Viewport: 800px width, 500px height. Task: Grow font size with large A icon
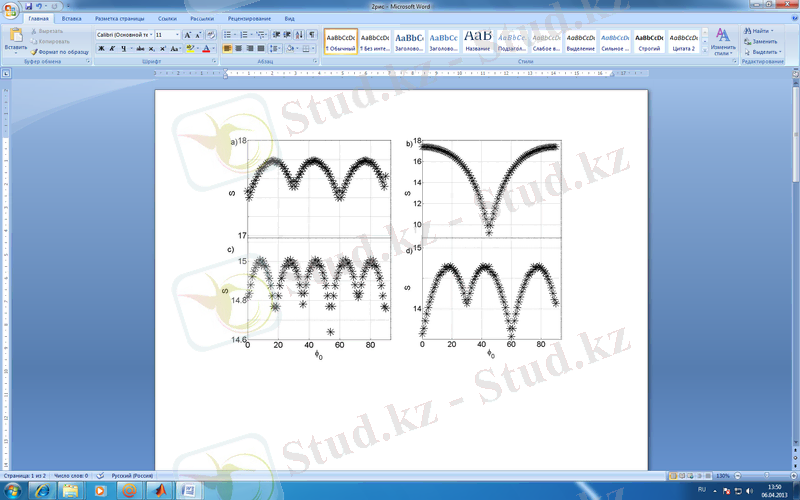click(187, 35)
